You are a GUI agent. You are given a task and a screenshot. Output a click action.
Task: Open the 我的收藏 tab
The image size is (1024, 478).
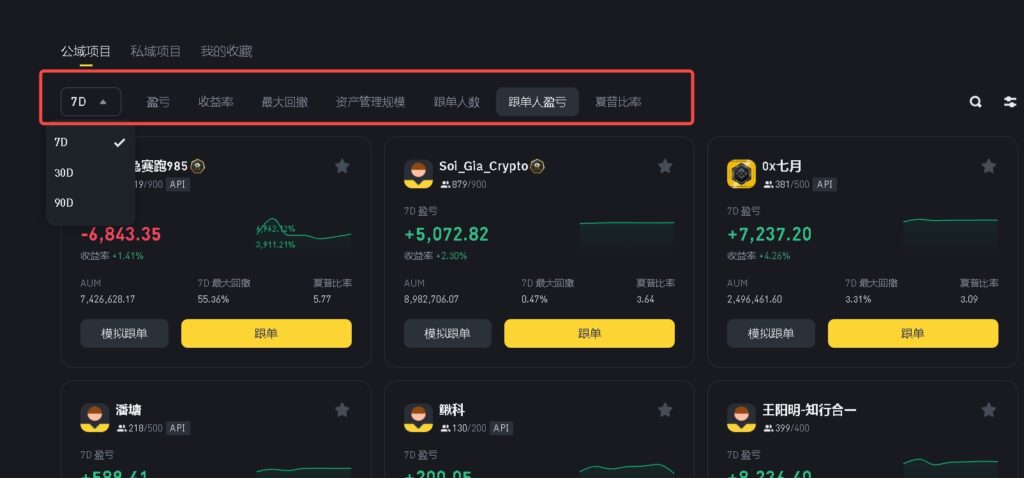click(226, 51)
